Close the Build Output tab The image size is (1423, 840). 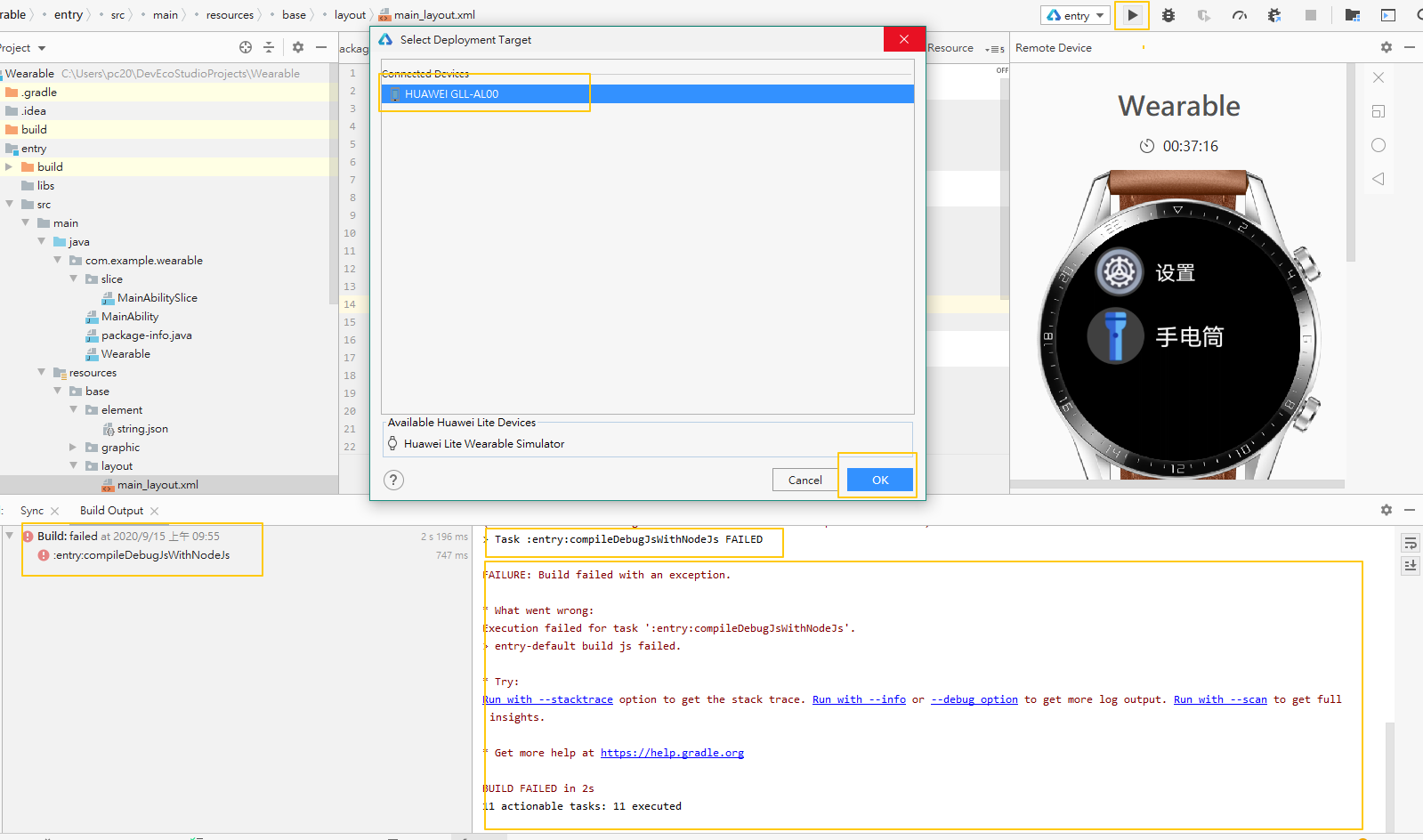coord(155,511)
